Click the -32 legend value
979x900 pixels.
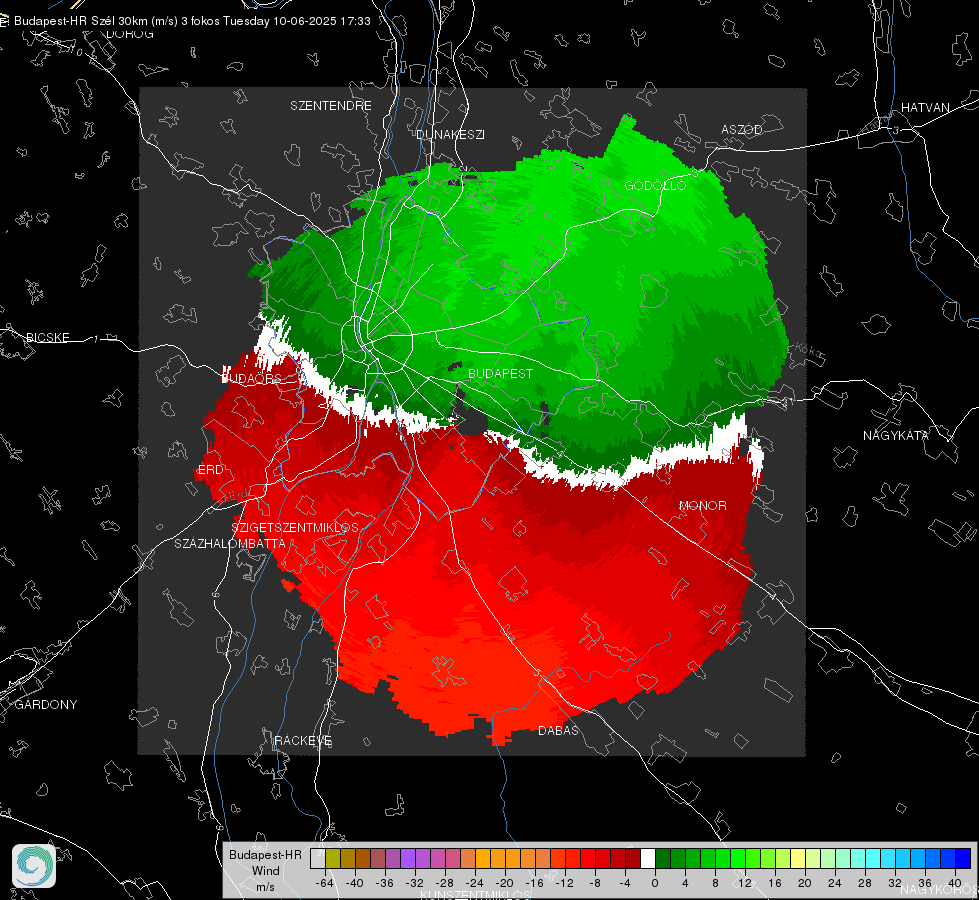click(x=415, y=883)
